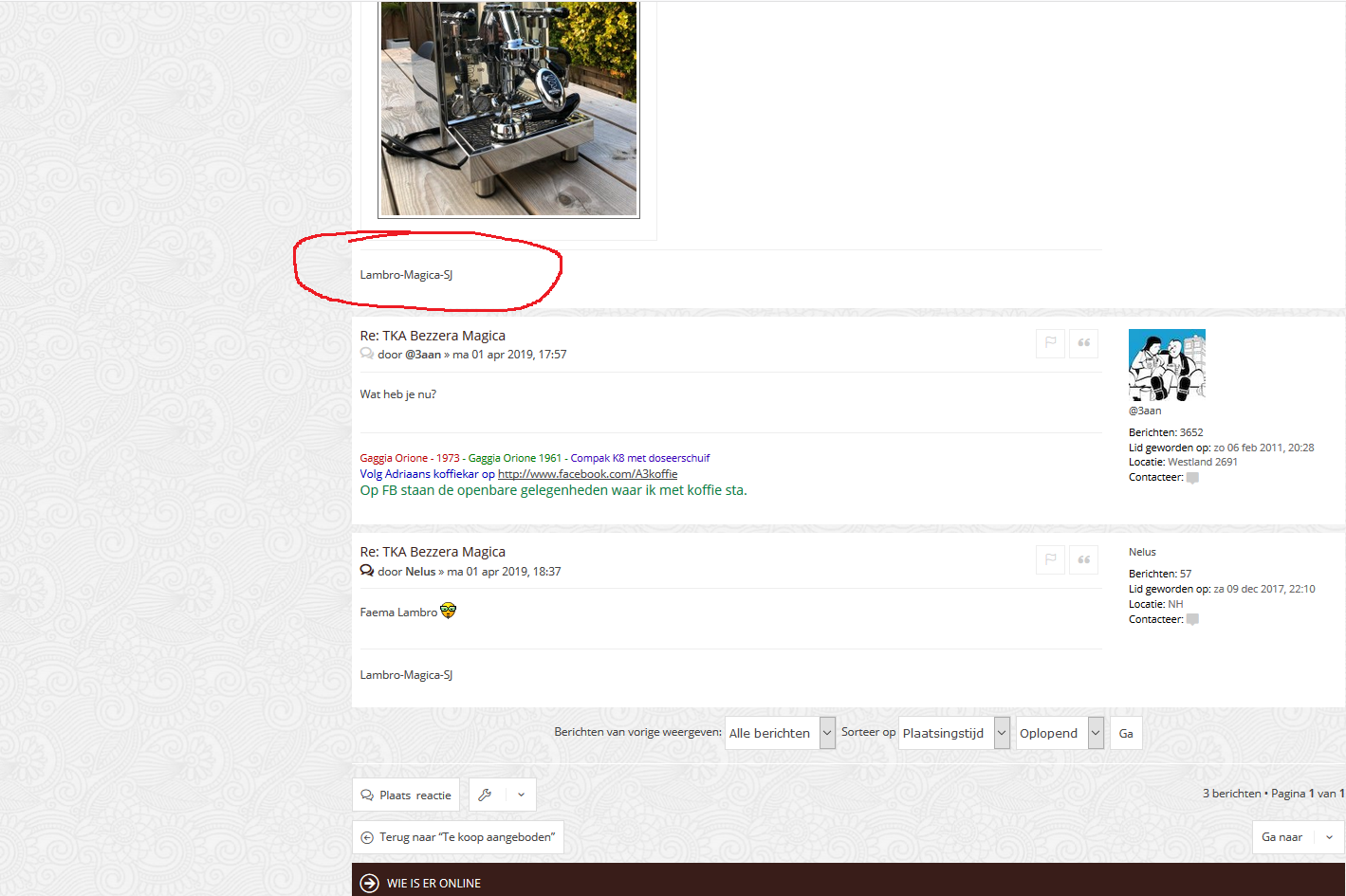
Task: Click report flag icon on Nelus's reply
Action: pos(1050,560)
